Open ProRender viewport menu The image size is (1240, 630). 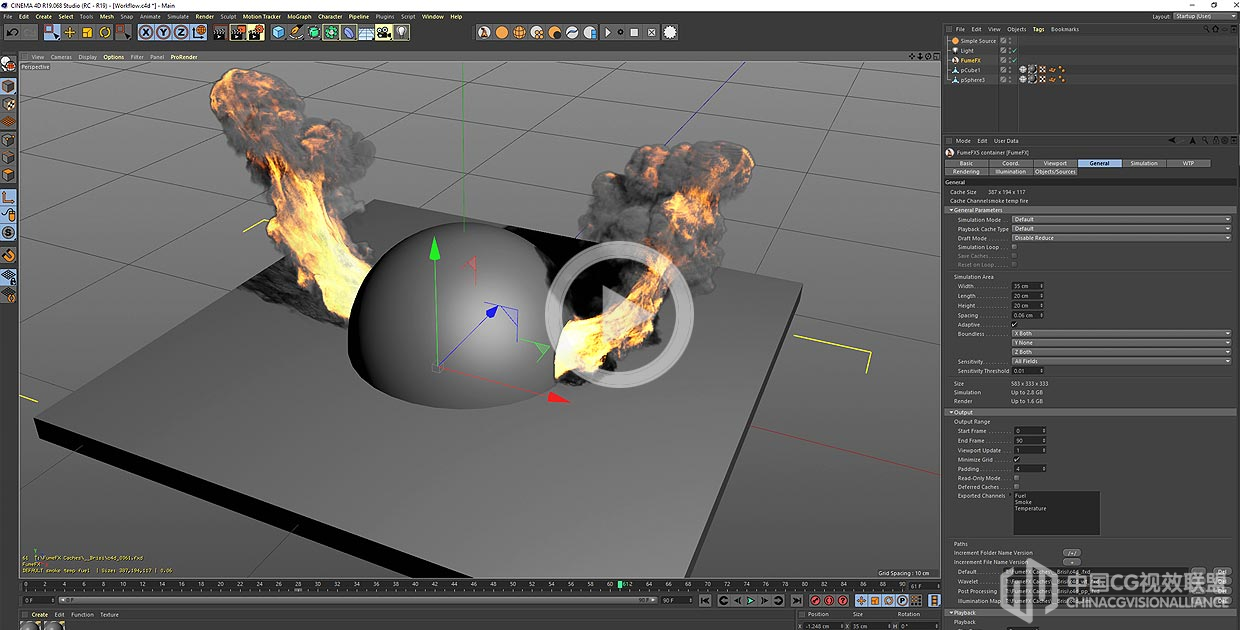(184, 57)
